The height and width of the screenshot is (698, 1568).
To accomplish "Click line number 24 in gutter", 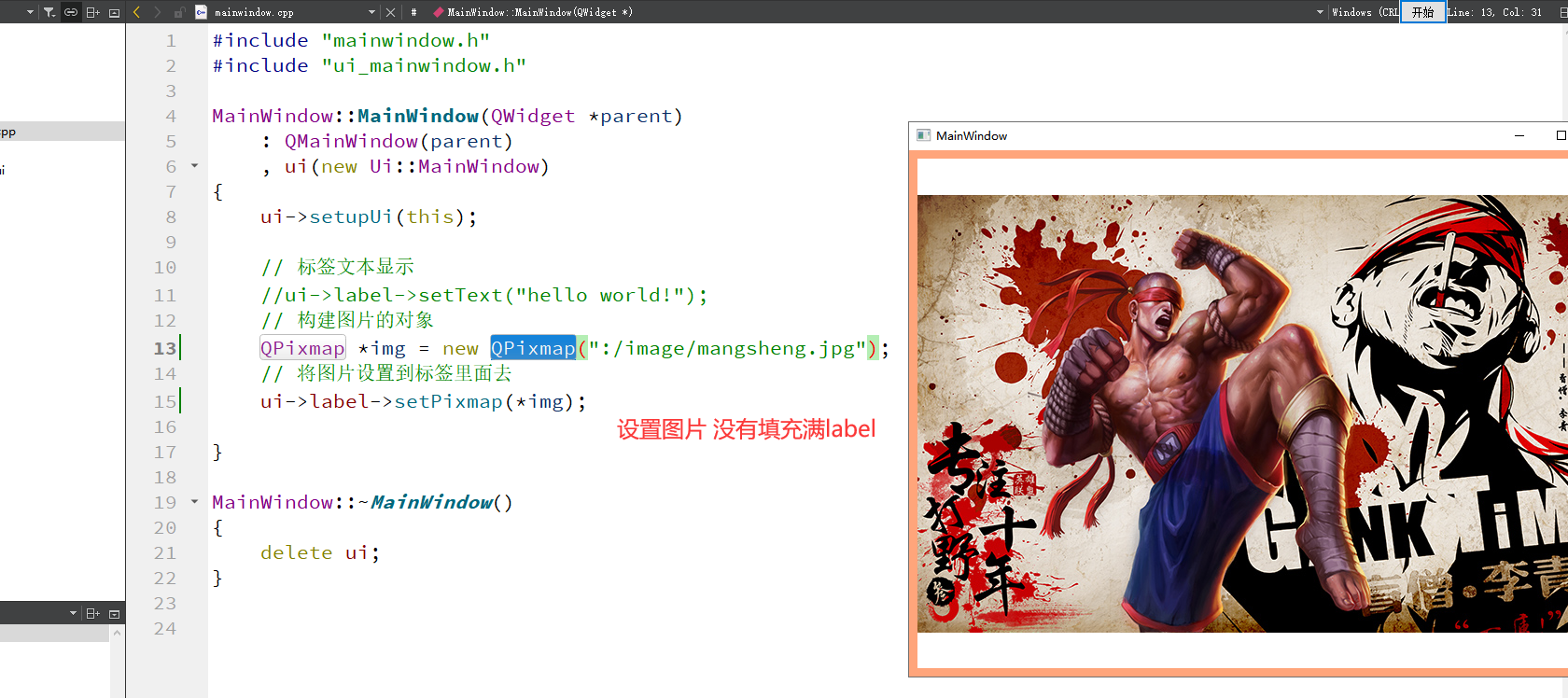I will click(x=165, y=628).
